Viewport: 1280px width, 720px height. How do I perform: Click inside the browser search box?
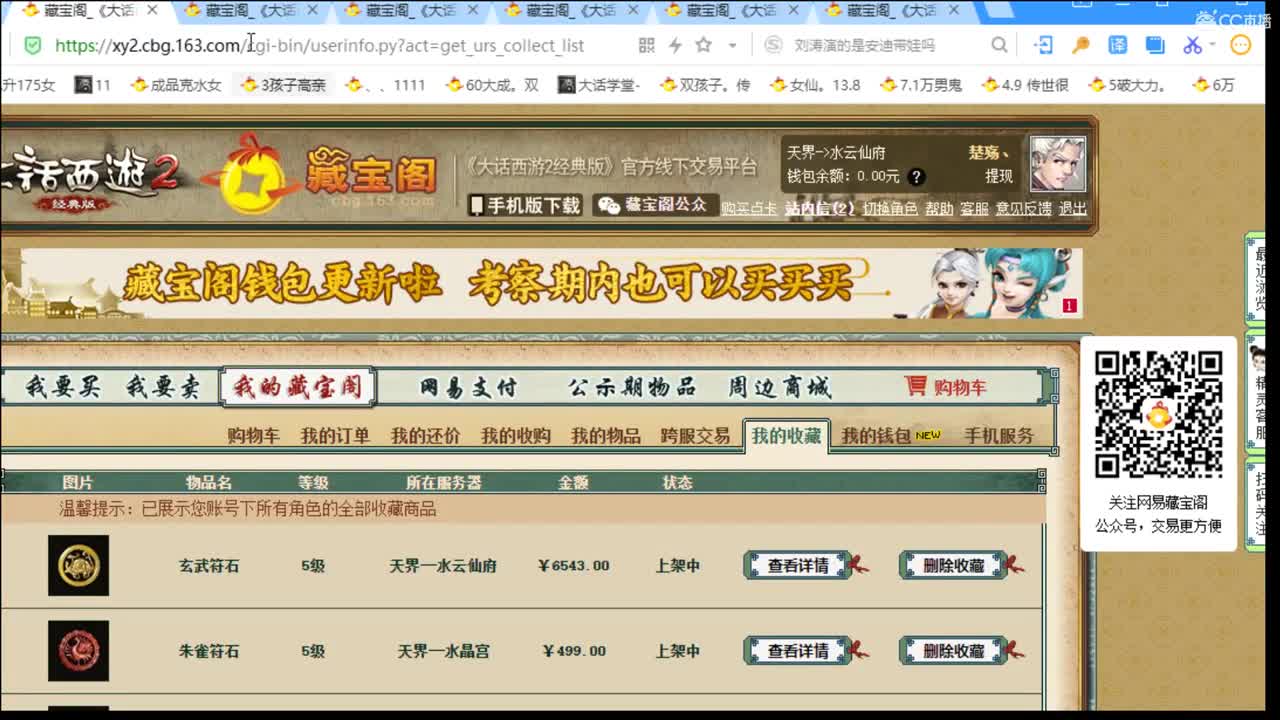coord(879,45)
